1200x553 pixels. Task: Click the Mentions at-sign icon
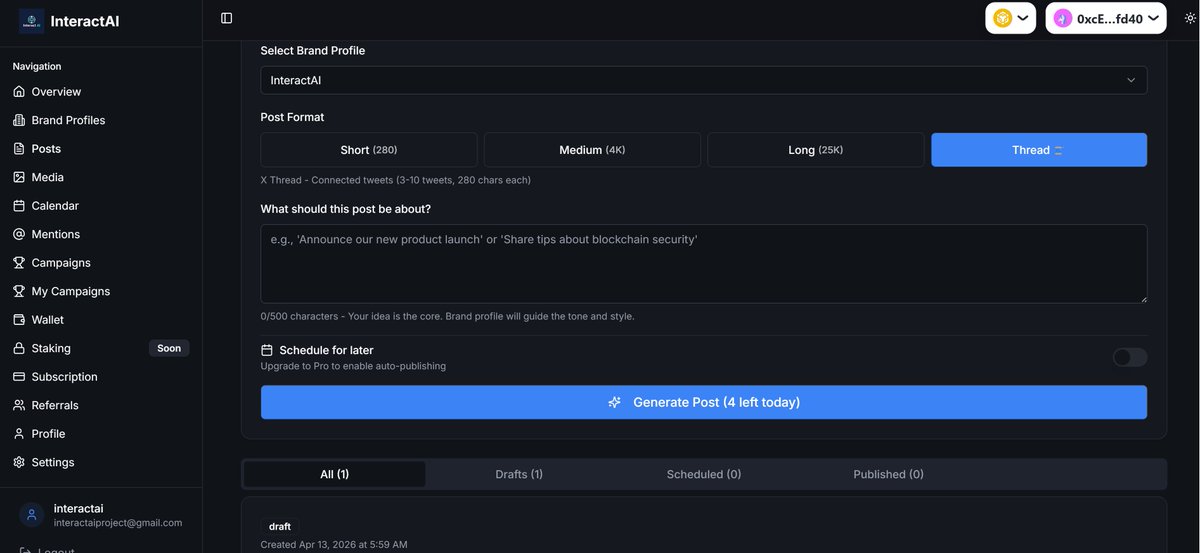(19, 234)
